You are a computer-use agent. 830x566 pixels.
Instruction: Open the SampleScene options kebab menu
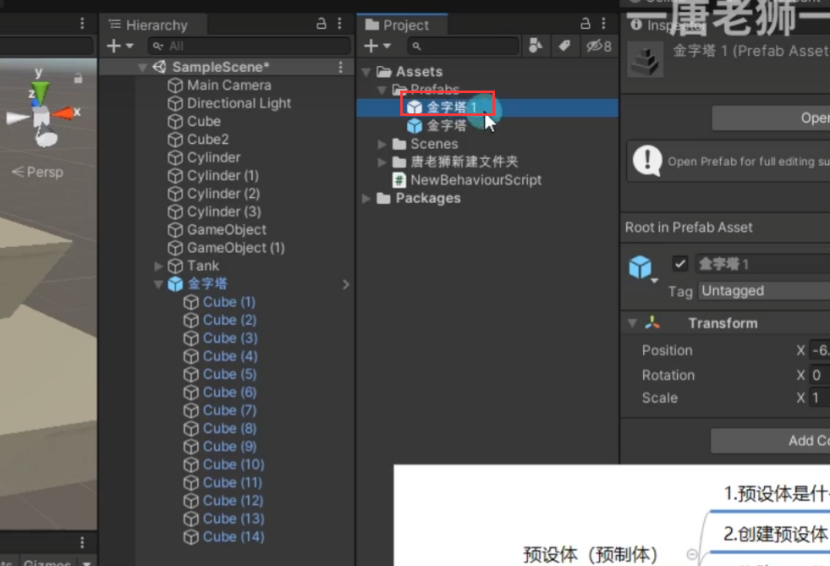[340, 67]
